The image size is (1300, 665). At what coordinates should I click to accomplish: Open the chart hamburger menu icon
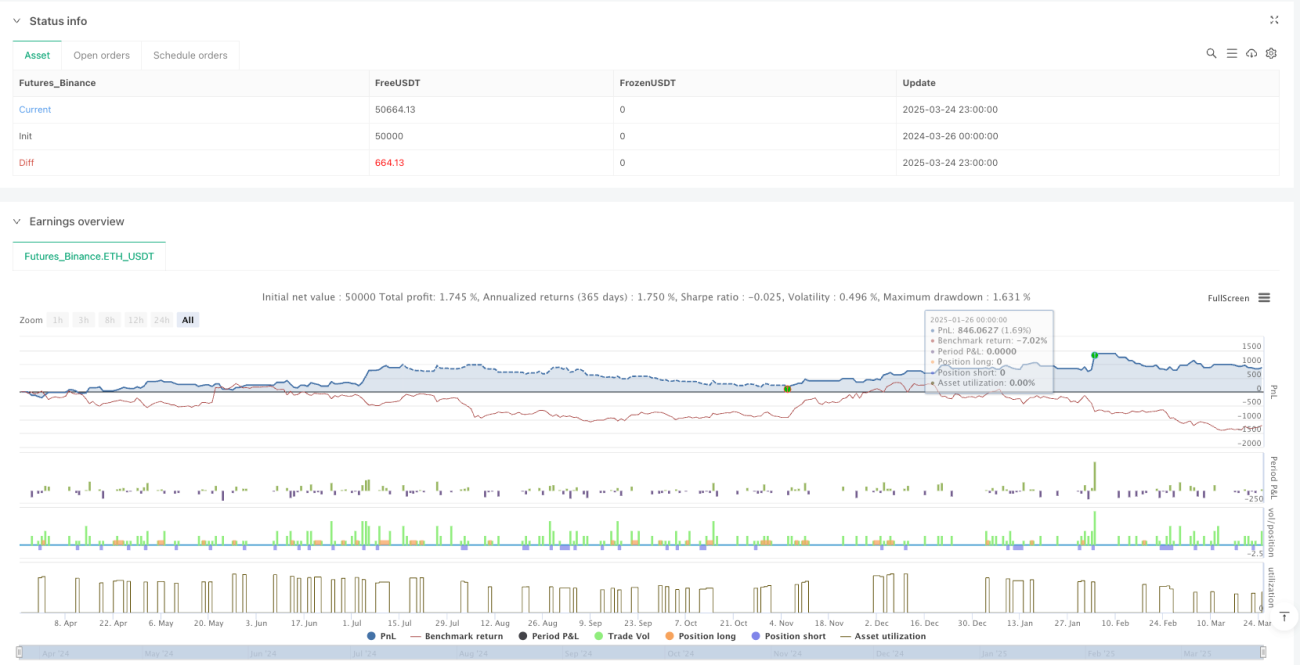(x=1264, y=298)
